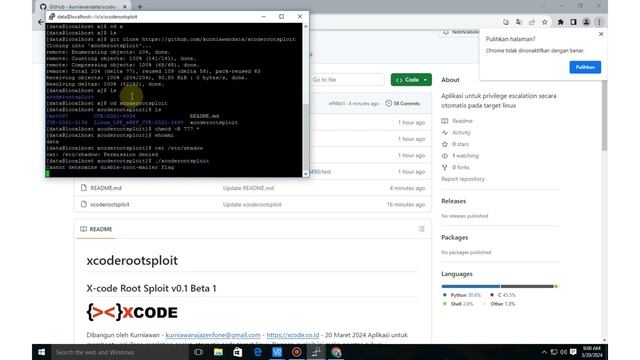Open the Action Center notifications icon
The height and width of the screenshot is (360, 640).
coord(573,352)
